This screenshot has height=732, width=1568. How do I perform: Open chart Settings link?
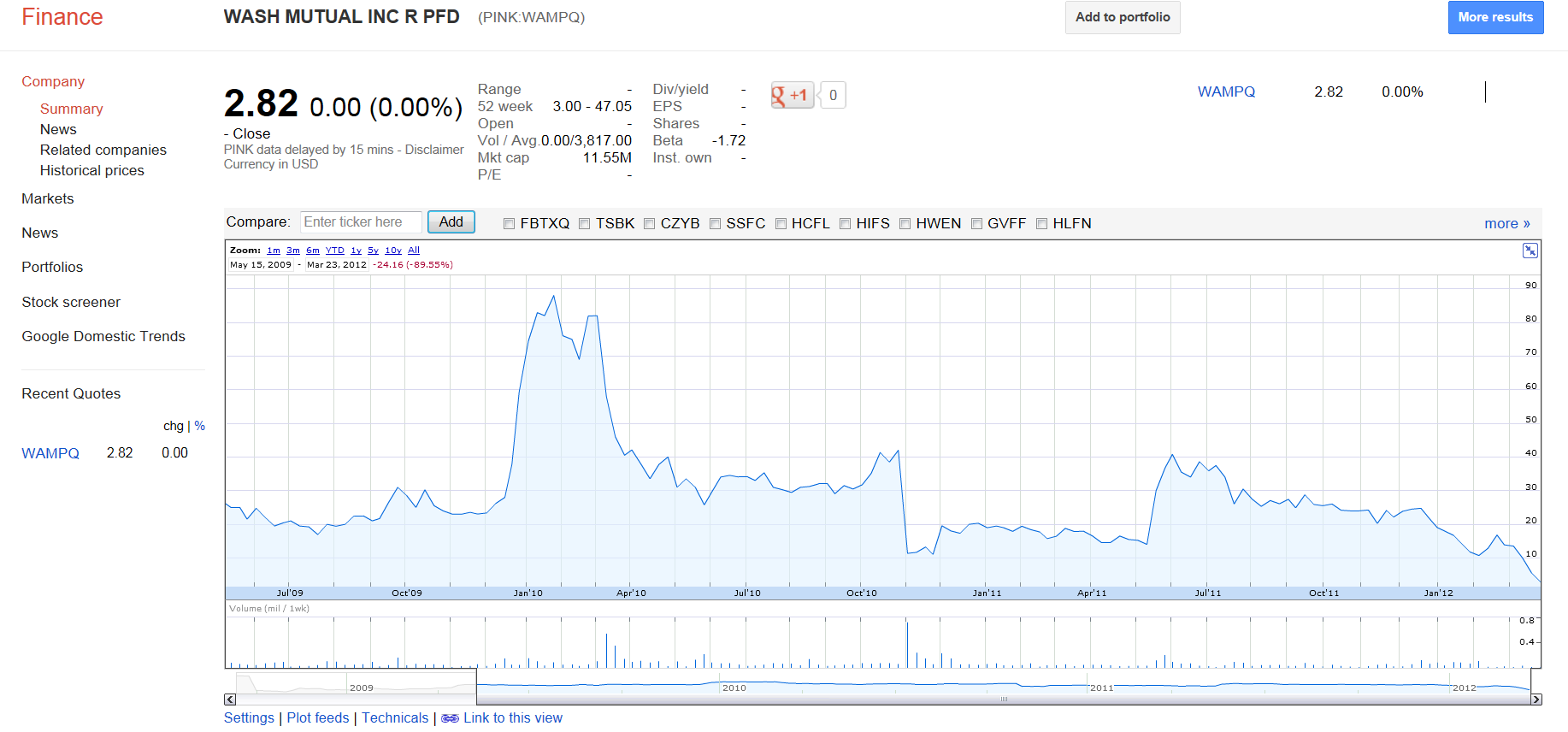[x=249, y=718]
